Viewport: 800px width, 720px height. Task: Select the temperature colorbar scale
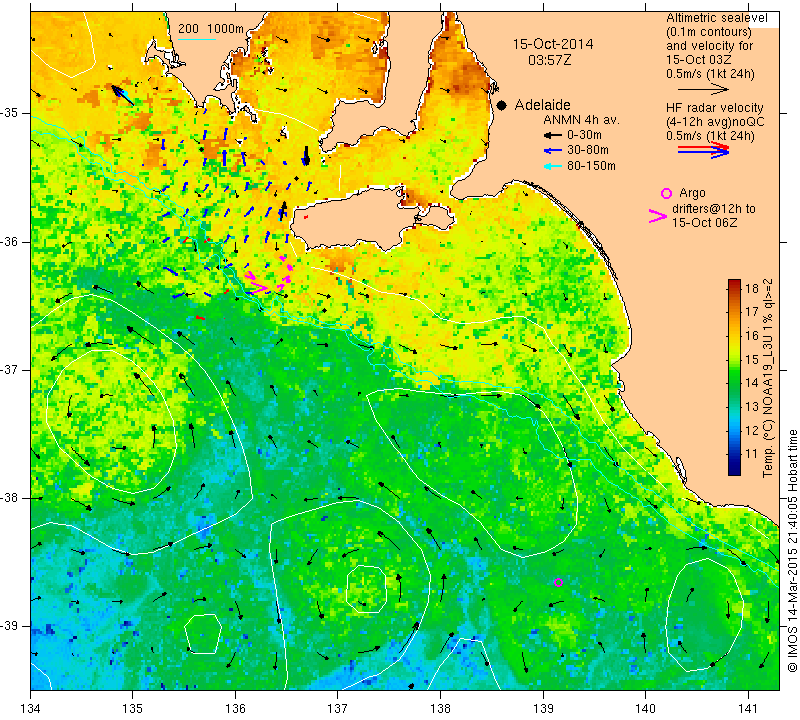(x=734, y=377)
